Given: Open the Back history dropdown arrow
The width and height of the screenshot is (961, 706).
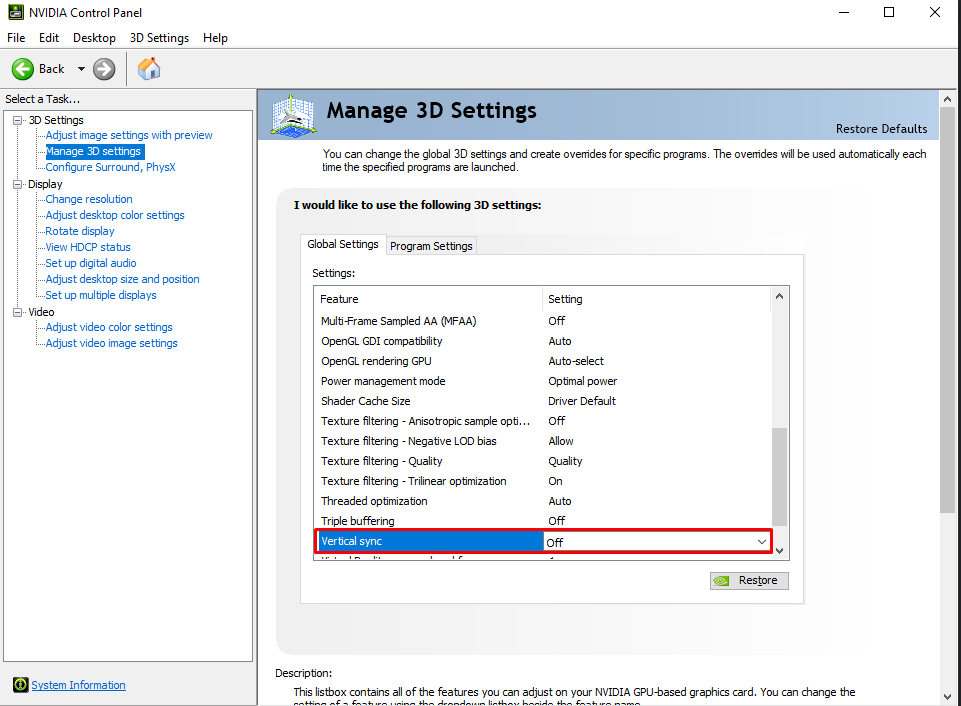Looking at the screenshot, I should (81, 69).
